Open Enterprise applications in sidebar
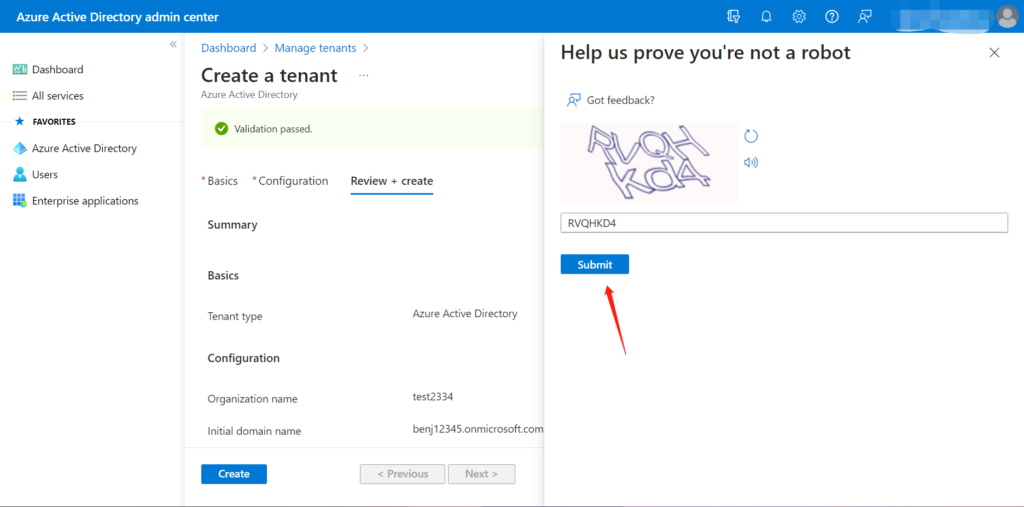The width and height of the screenshot is (1024, 507). point(85,201)
